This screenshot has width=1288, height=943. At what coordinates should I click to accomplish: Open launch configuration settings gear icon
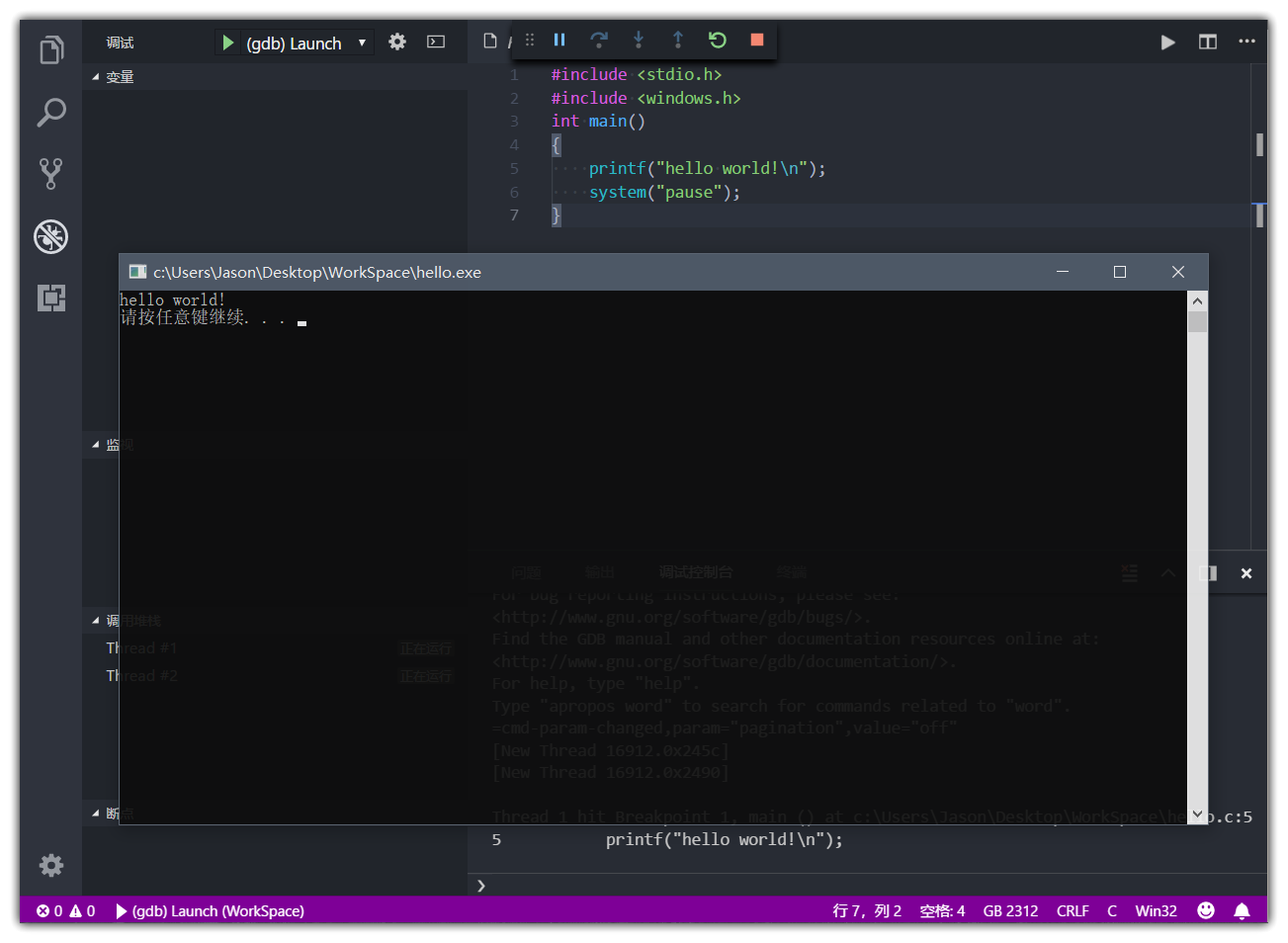point(396,42)
